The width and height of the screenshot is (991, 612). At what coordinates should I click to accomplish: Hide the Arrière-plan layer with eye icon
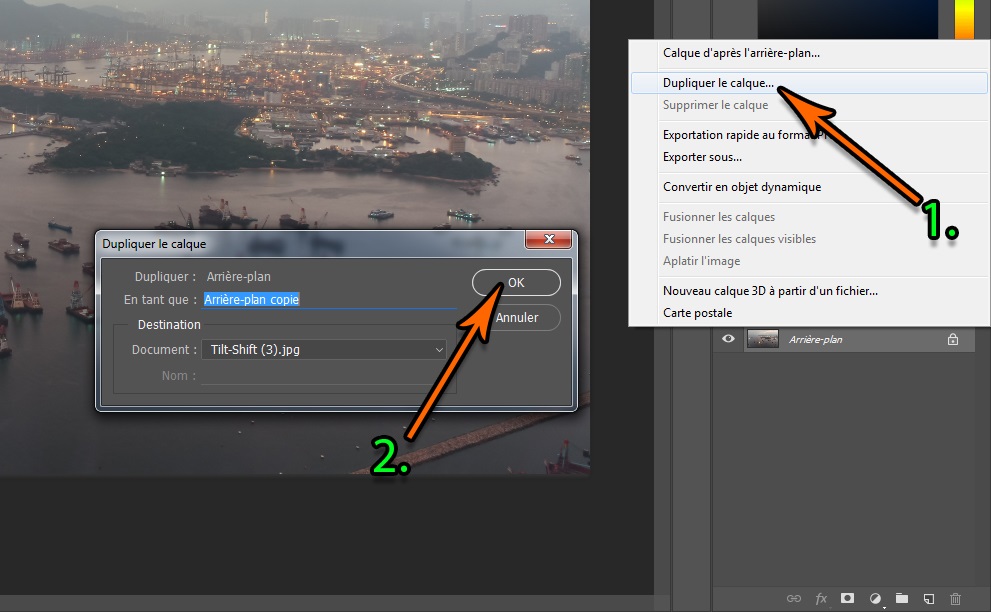click(x=729, y=339)
